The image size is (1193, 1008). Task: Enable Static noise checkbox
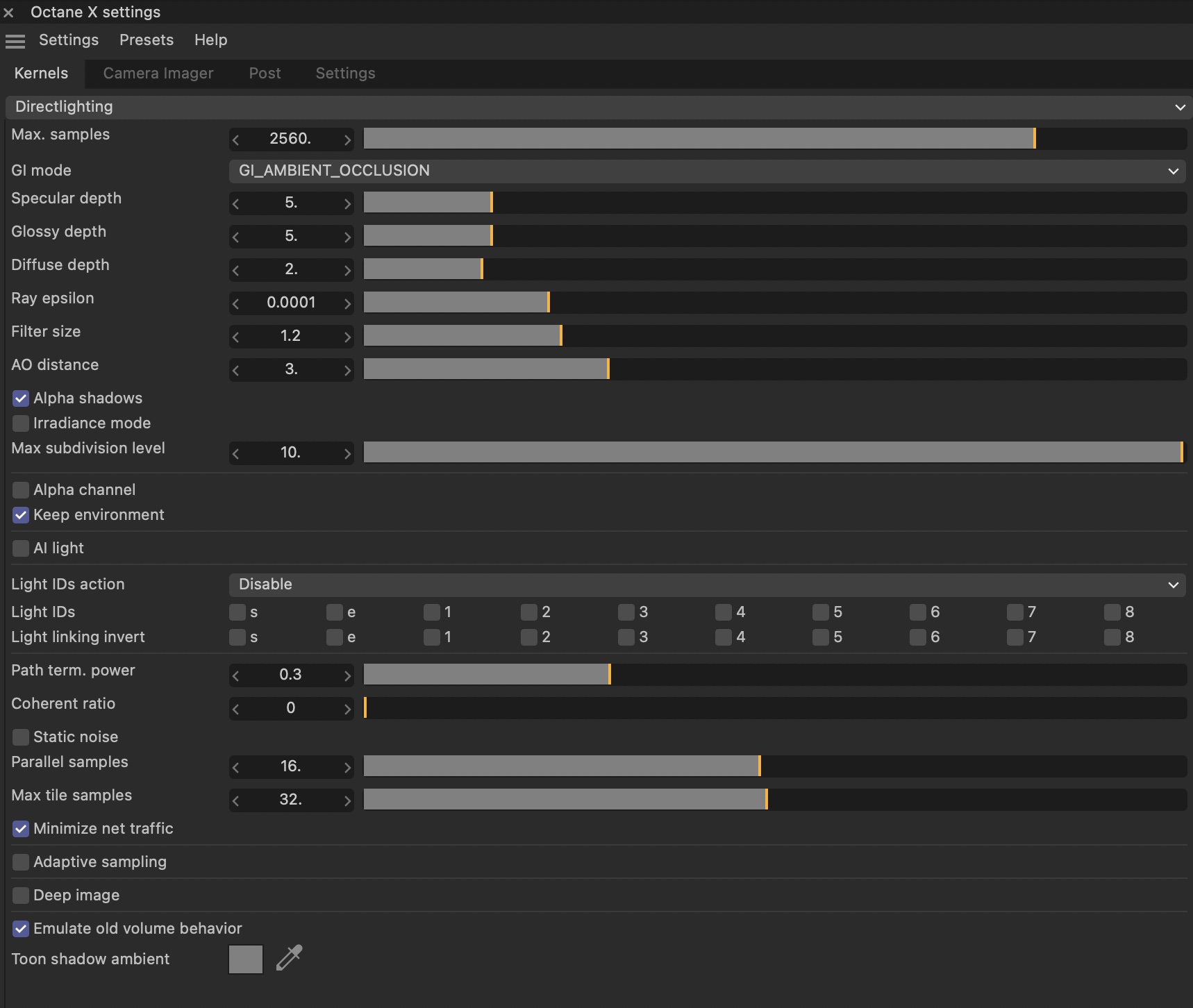click(x=21, y=737)
